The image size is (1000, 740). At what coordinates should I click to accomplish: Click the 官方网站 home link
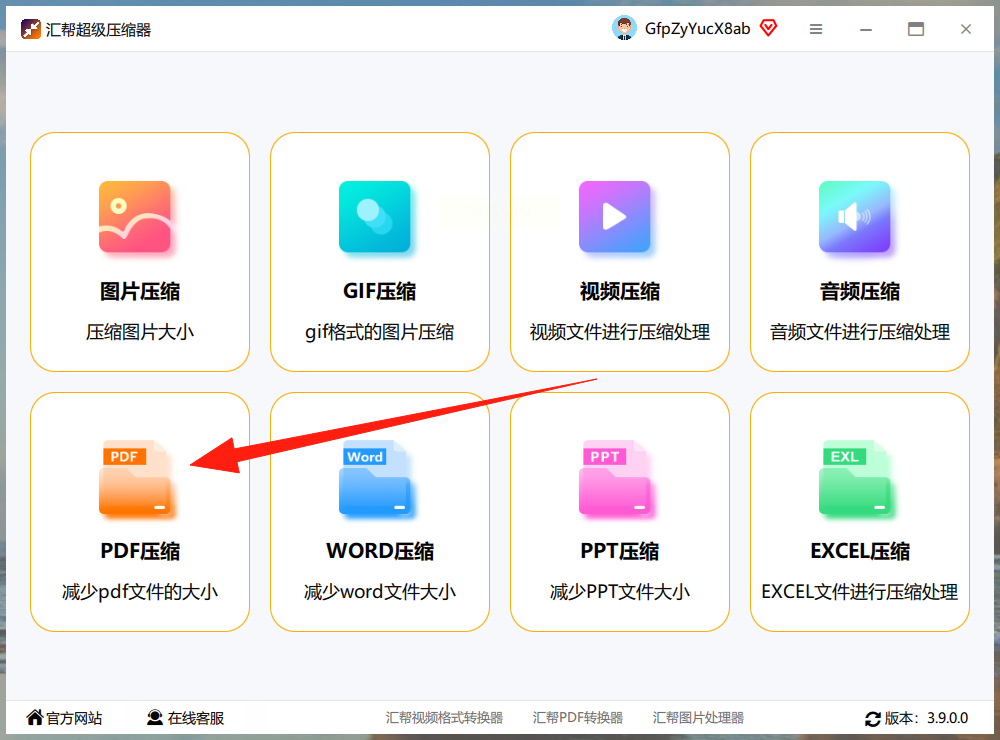click(x=64, y=718)
